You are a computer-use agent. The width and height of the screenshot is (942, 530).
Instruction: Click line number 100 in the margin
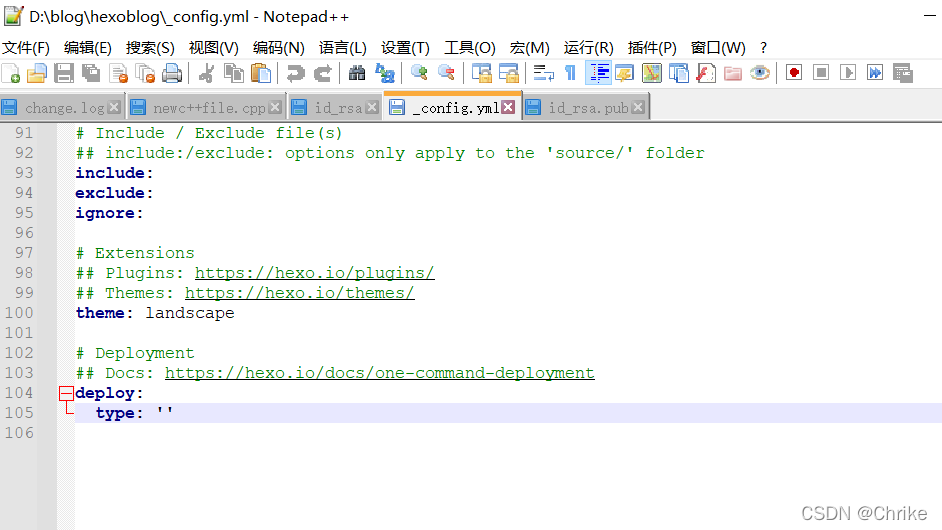(x=19, y=313)
